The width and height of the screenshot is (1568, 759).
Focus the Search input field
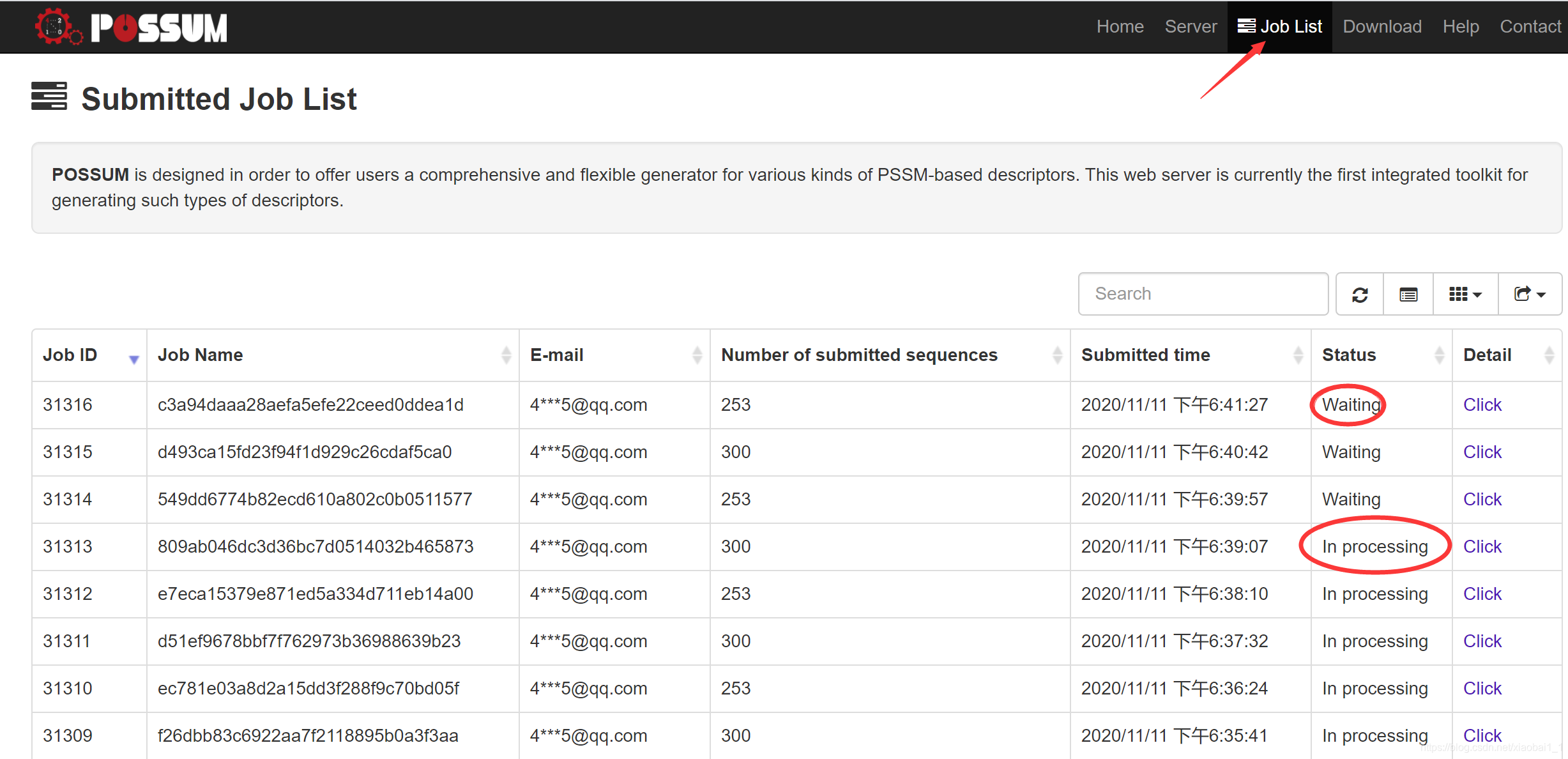click(x=1203, y=294)
